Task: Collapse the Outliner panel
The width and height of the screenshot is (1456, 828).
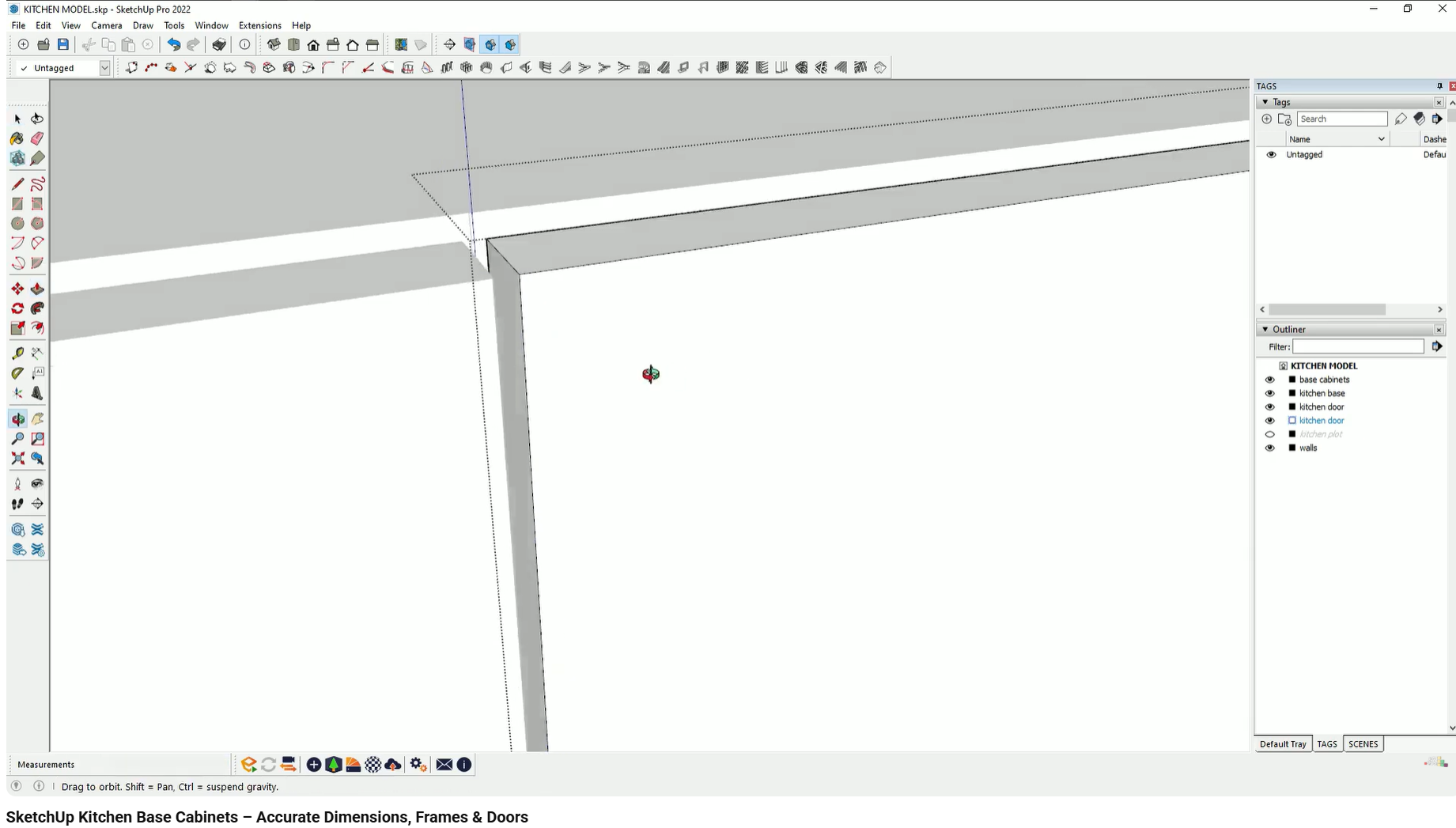Action: (1265, 329)
